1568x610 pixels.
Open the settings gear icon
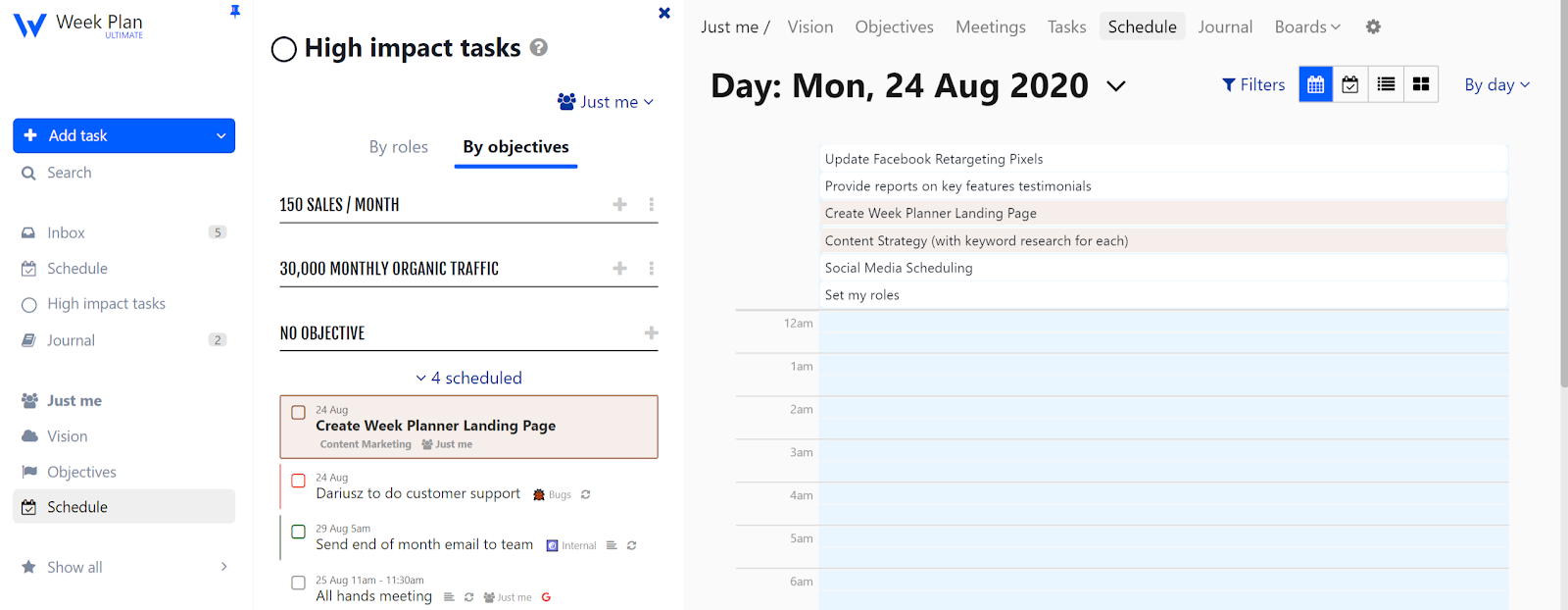(x=1373, y=26)
